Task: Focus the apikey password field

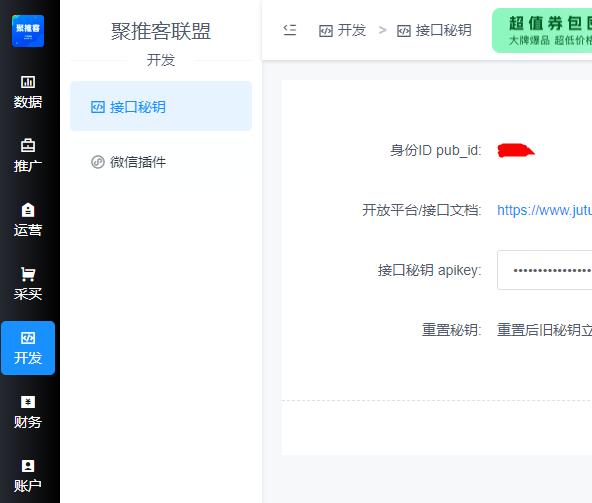Action: (x=544, y=270)
